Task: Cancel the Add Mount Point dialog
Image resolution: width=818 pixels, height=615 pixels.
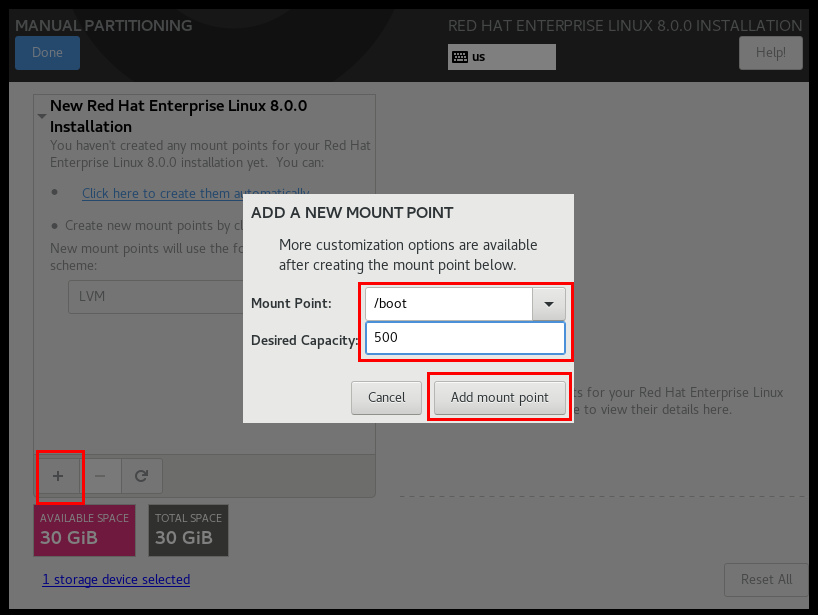Action: point(386,397)
